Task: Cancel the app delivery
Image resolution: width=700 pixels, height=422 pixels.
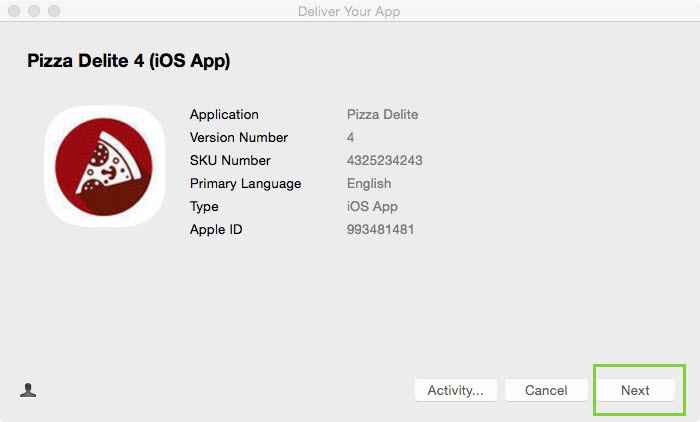Action: point(546,390)
